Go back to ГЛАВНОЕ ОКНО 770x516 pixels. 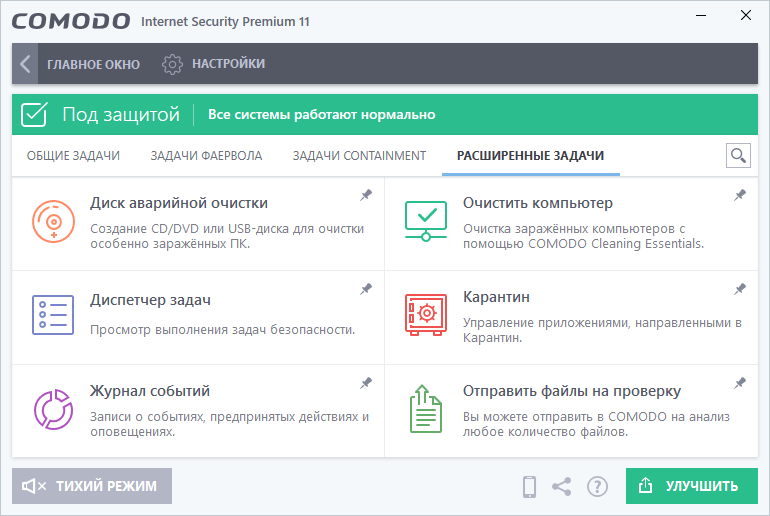(82, 64)
